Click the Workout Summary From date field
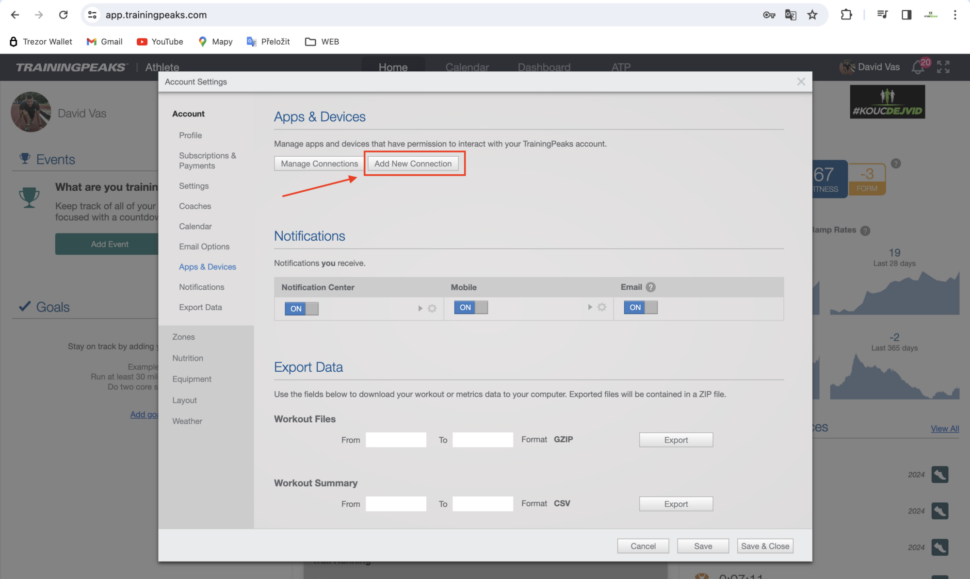The image size is (970, 579). point(396,504)
